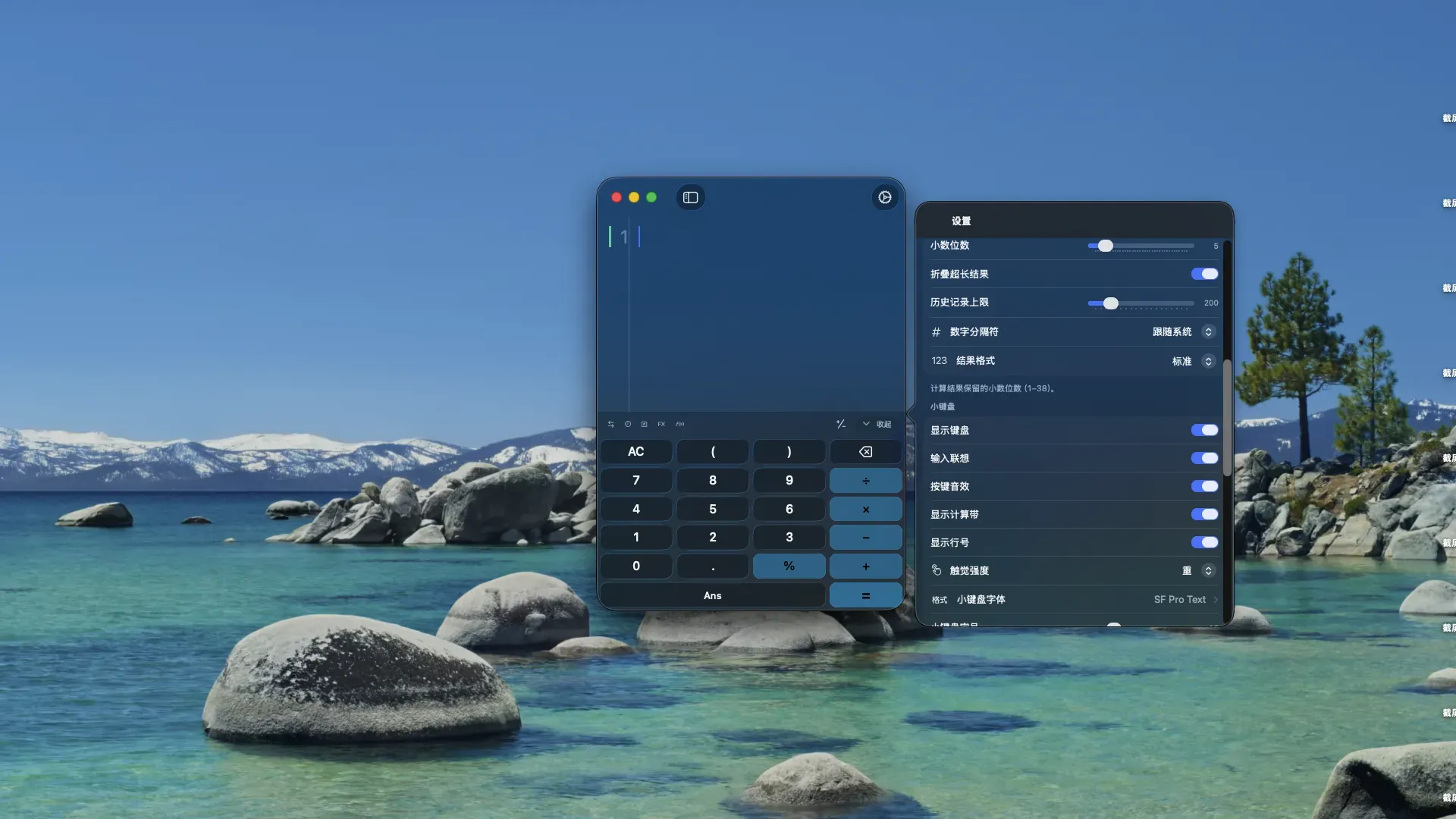1456x819 pixels.
Task: Click the 设置 panel title
Action: point(961,221)
